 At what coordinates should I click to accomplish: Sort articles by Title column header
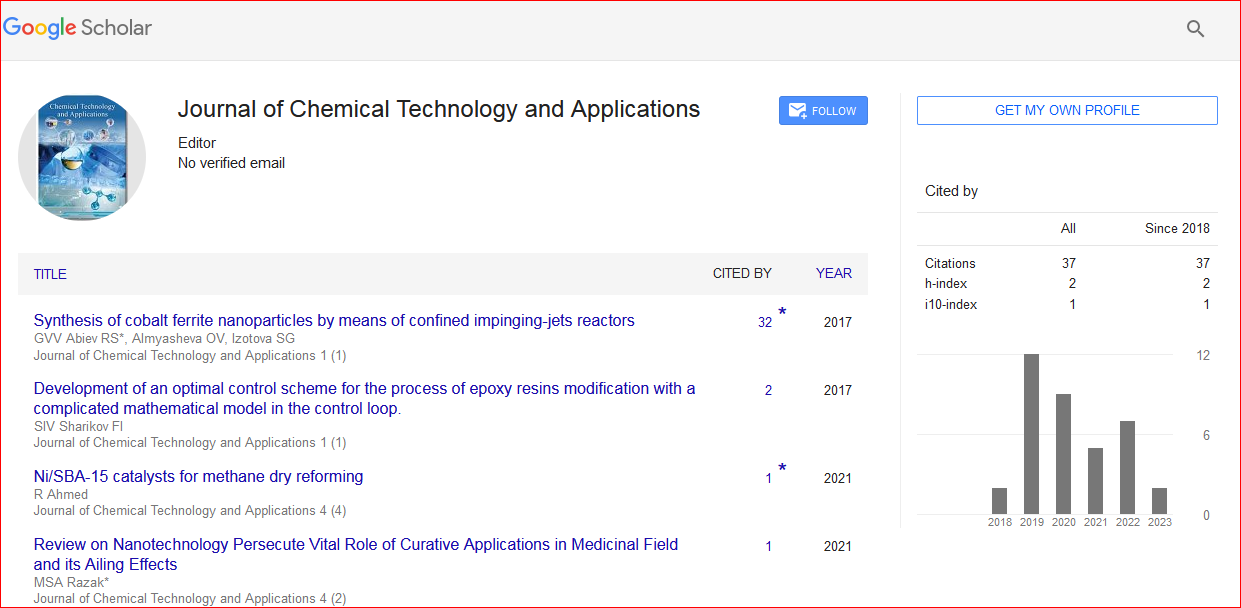pos(50,274)
